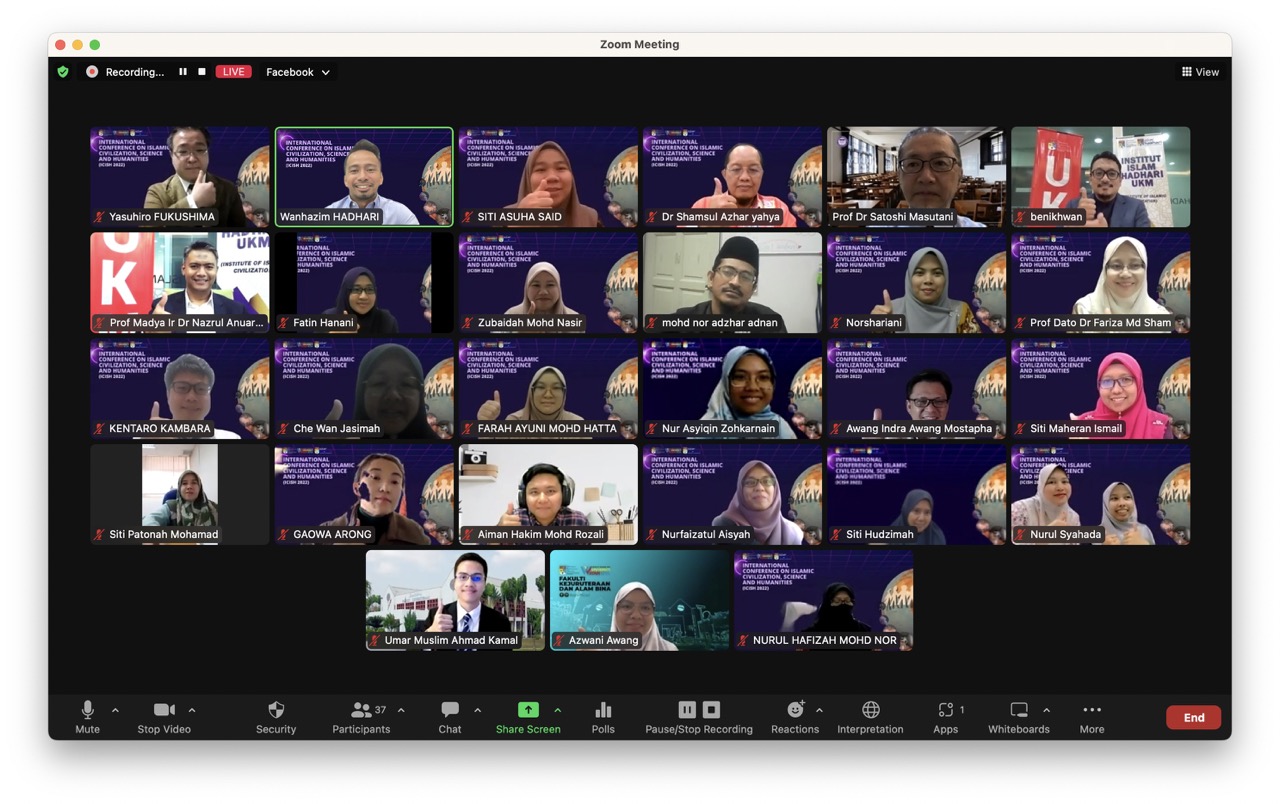Open the Security shield options
The image size is (1280, 804).
click(x=276, y=716)
